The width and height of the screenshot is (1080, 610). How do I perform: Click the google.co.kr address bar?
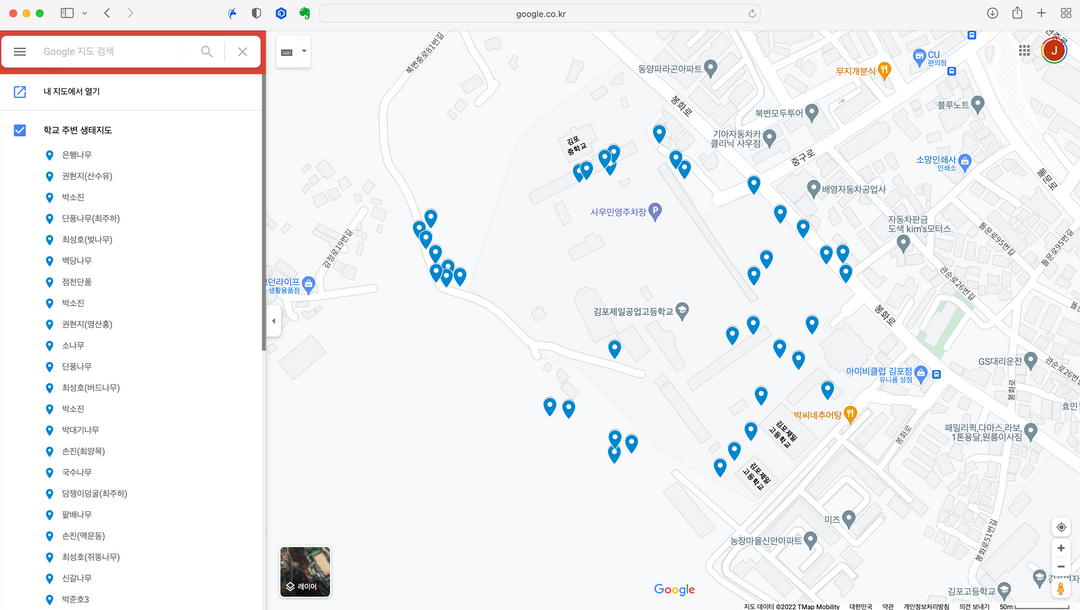click(541, 14)
